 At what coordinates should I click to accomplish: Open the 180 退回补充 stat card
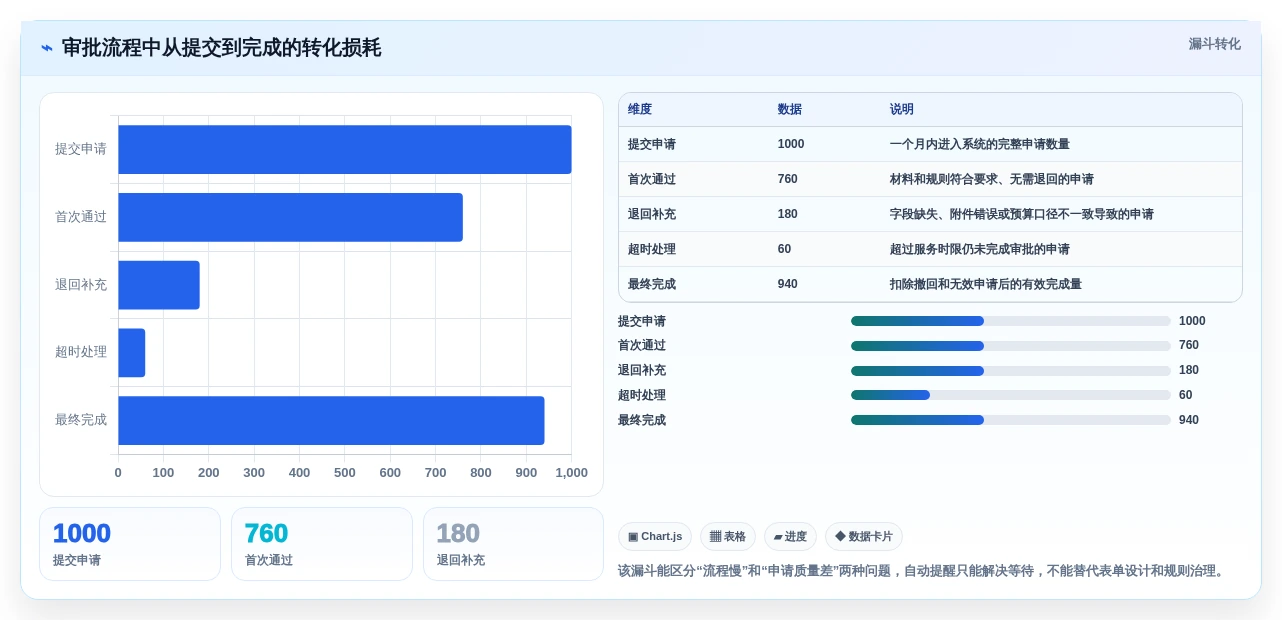click(514, 544)
